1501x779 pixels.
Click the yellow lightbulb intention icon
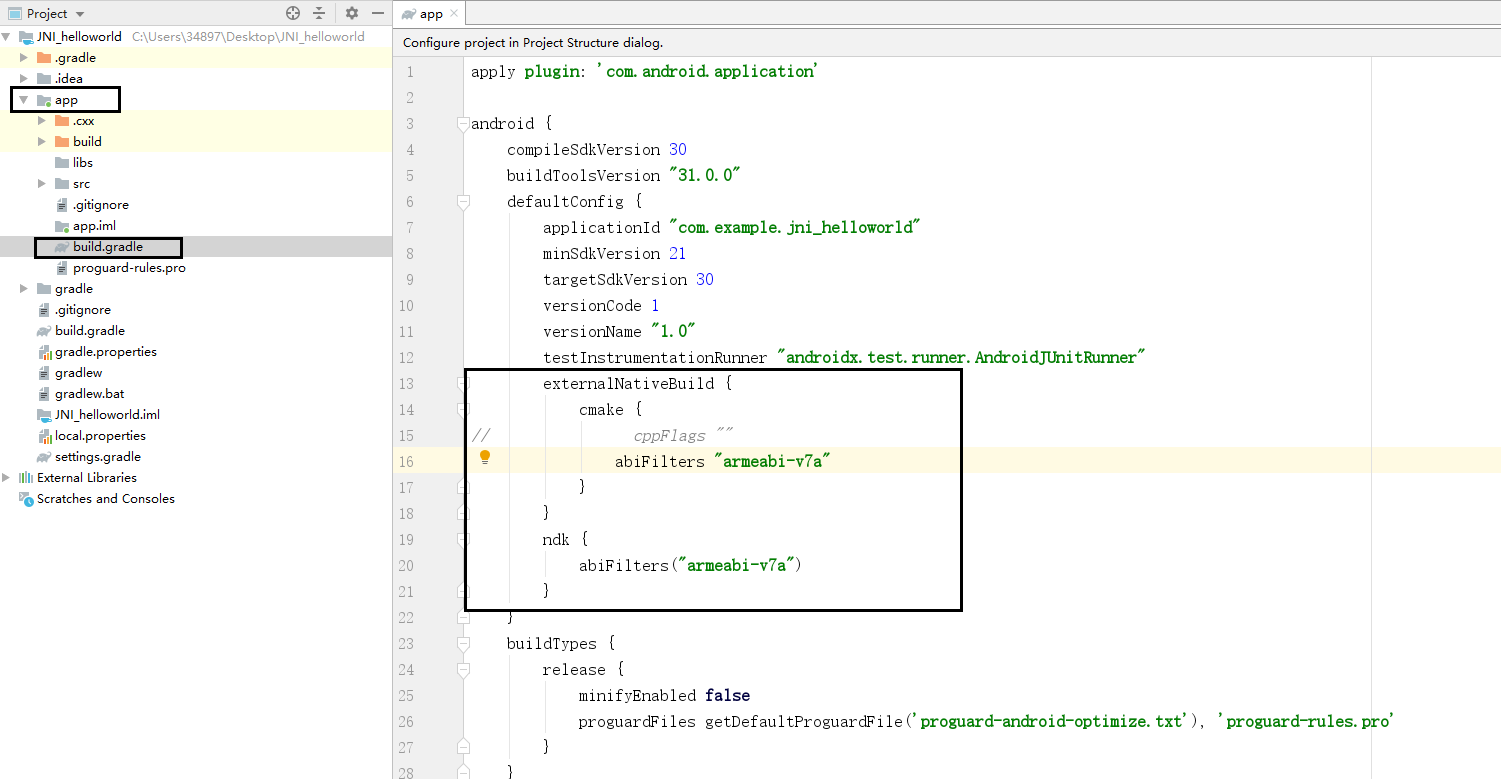(x=485, y=457)
